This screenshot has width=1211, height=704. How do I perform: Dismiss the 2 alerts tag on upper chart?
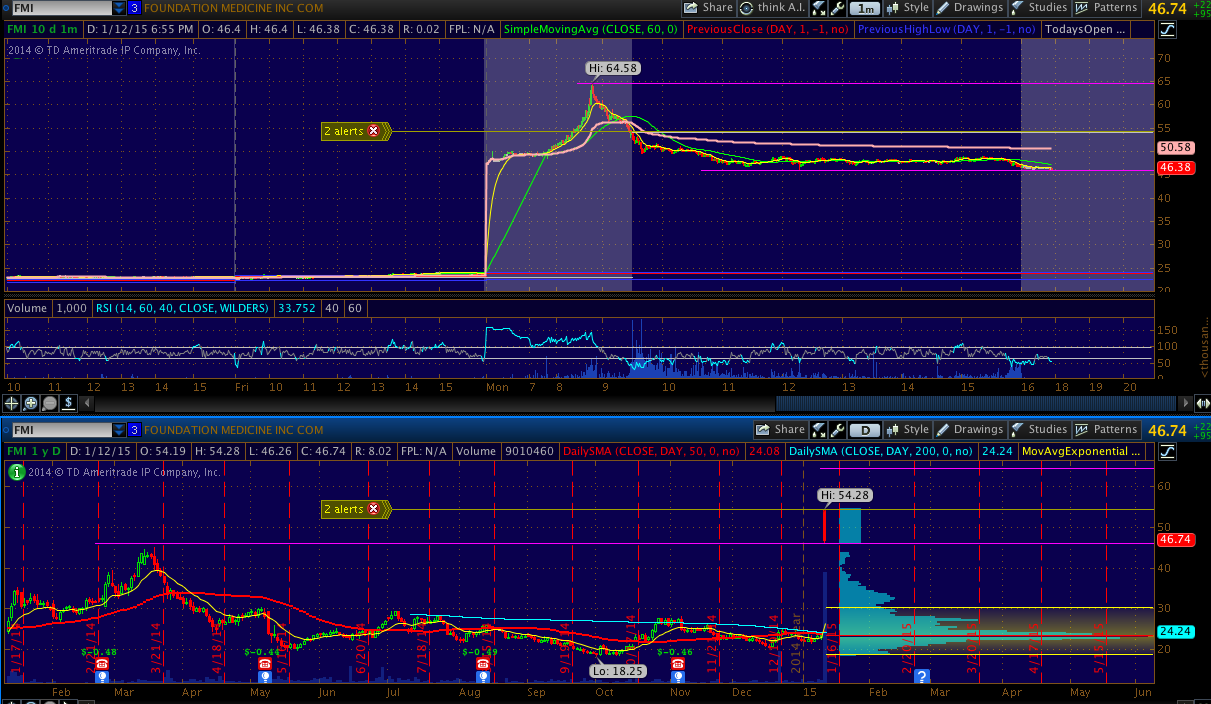coord(374,131)
